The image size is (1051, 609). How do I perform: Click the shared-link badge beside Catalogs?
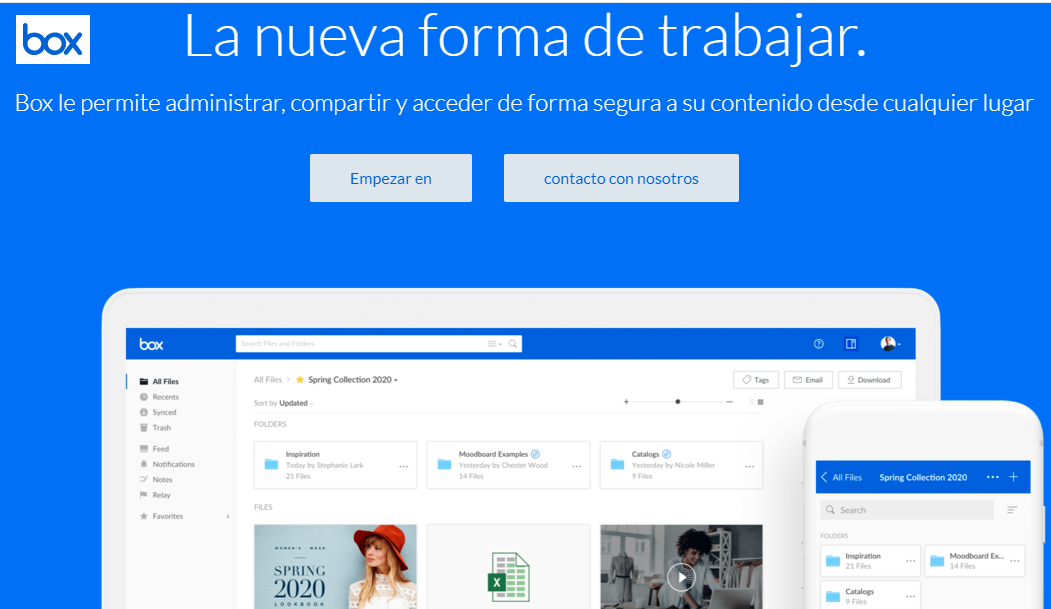pos(666,454)
